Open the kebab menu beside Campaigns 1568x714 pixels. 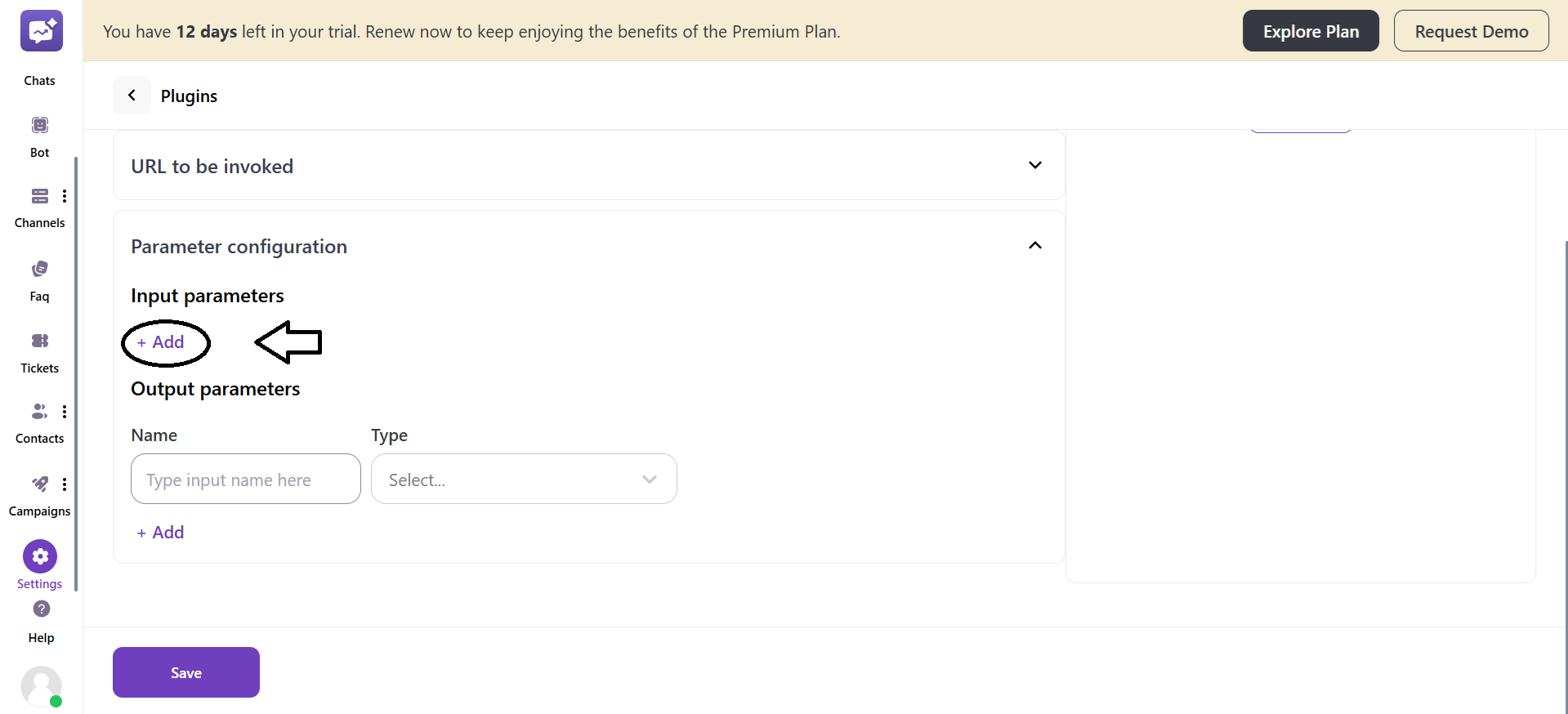65,484
